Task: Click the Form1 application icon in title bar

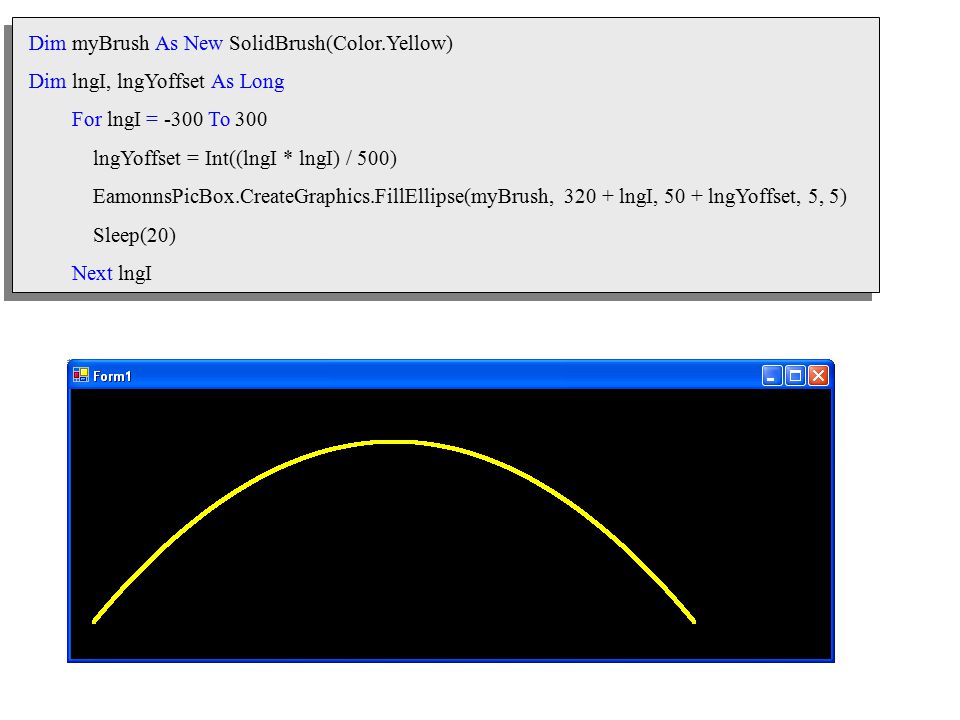Action: tap(80, 375)
